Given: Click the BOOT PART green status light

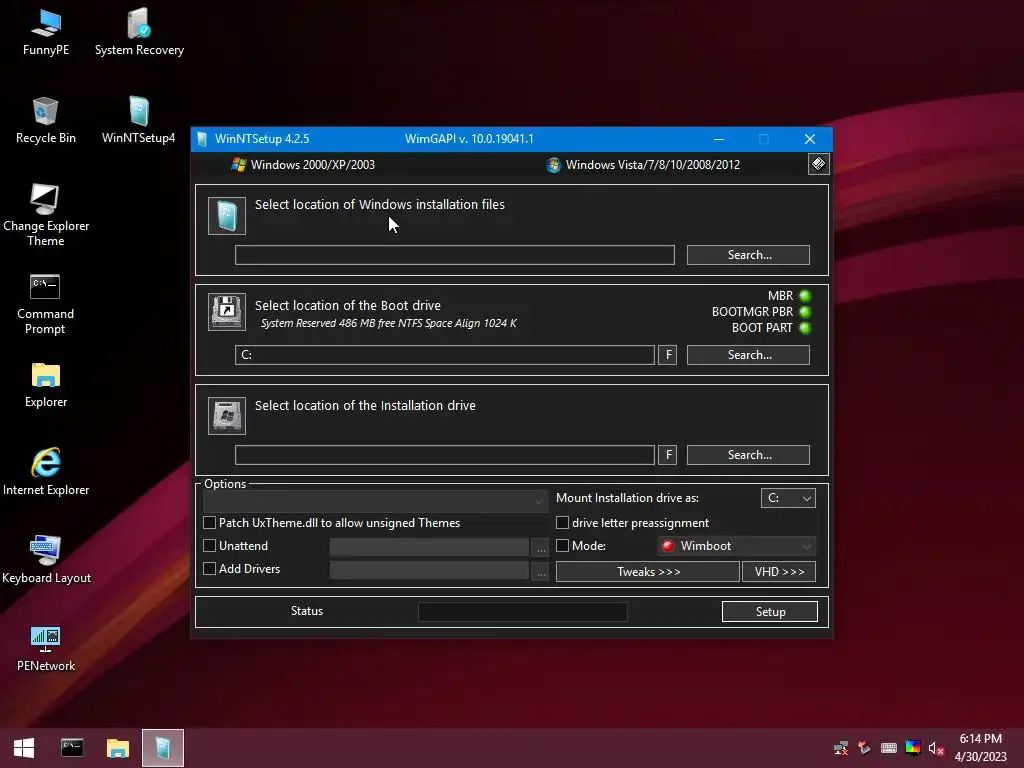Looking at the screenshot, I should click(x=805, y=328).
